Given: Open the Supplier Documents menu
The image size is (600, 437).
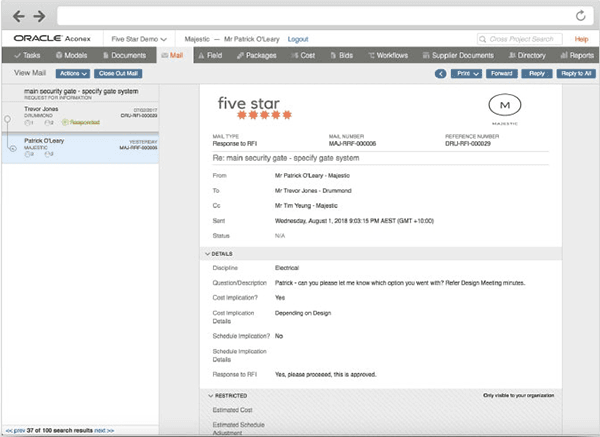Looking at the screenshot, I should [458, 55].
